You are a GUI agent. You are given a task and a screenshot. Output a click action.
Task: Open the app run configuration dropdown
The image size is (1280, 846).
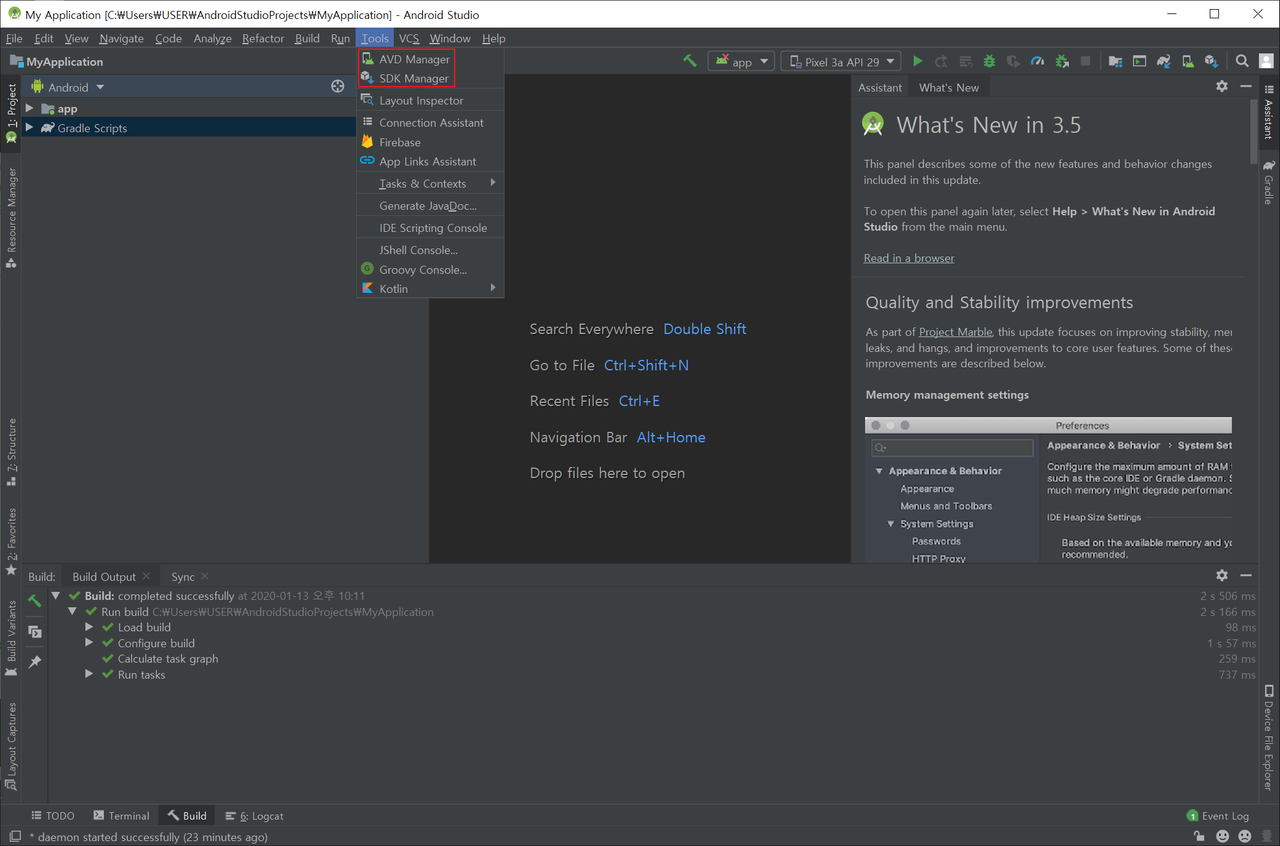(x=741, y=61)
